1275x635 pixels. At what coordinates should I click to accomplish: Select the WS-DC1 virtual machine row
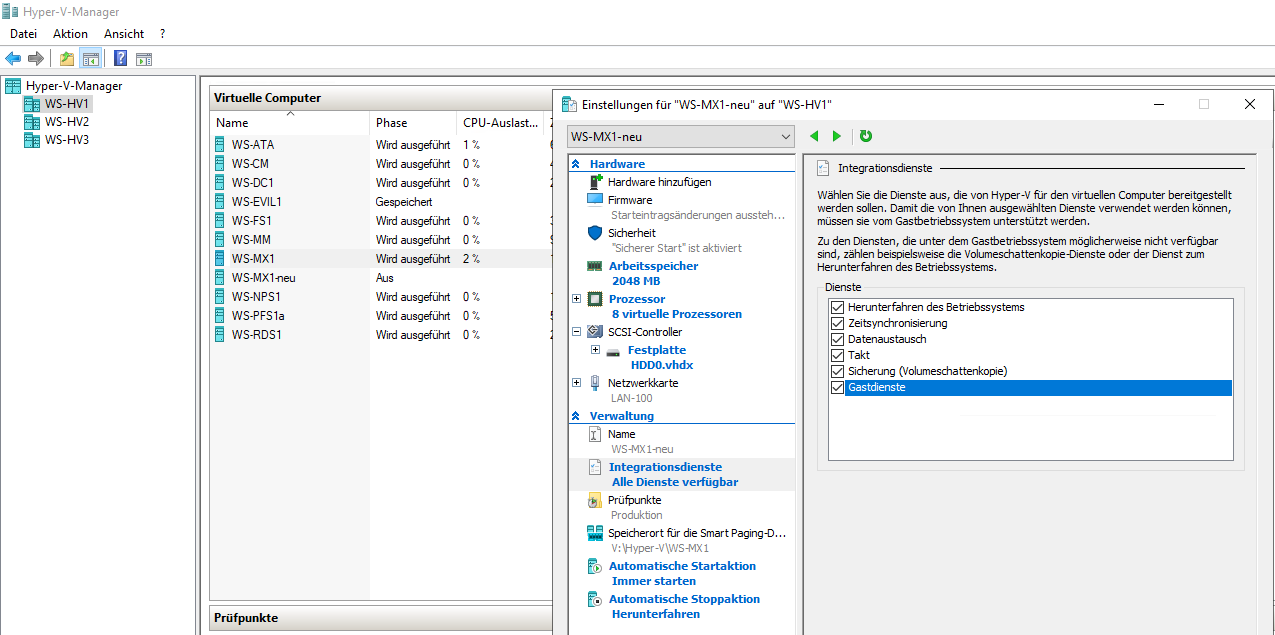coord(381,183)
